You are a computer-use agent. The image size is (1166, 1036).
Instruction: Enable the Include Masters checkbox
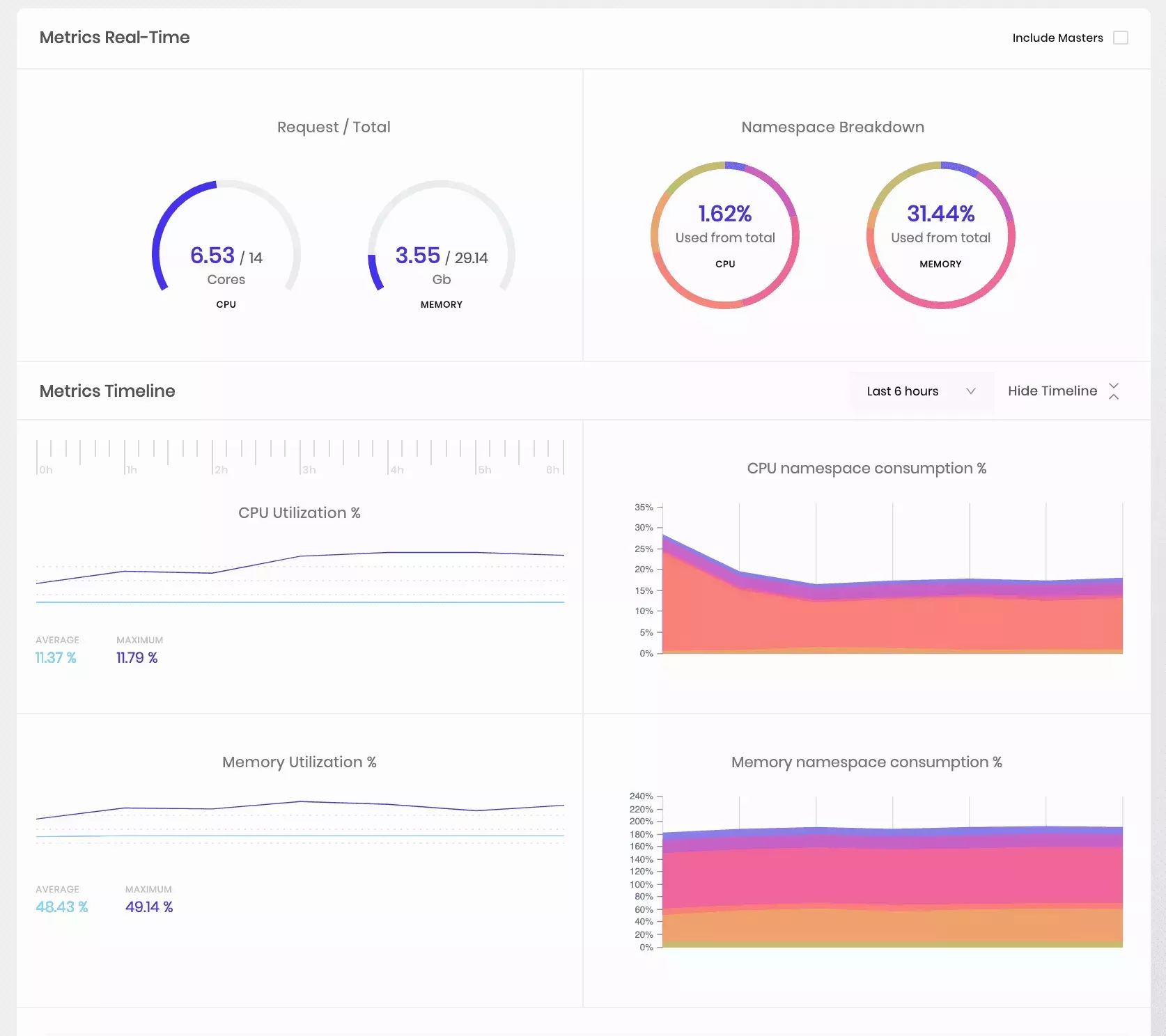pyautogui.click(x=1121, y=38)
